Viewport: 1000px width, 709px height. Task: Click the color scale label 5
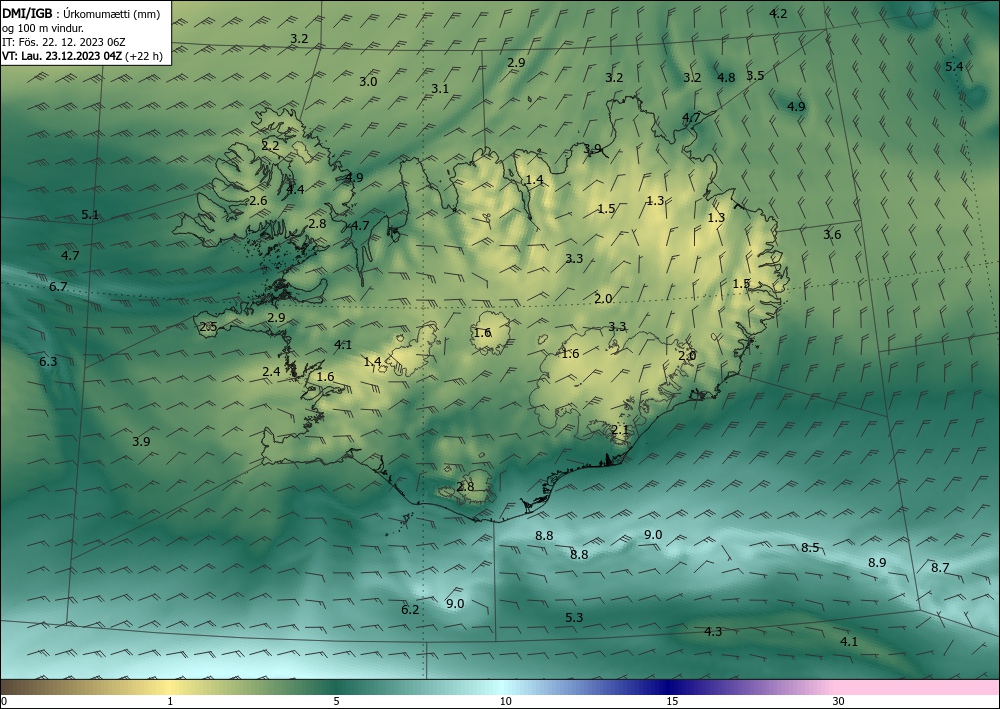pyautogui.click(x=336, y=702)
